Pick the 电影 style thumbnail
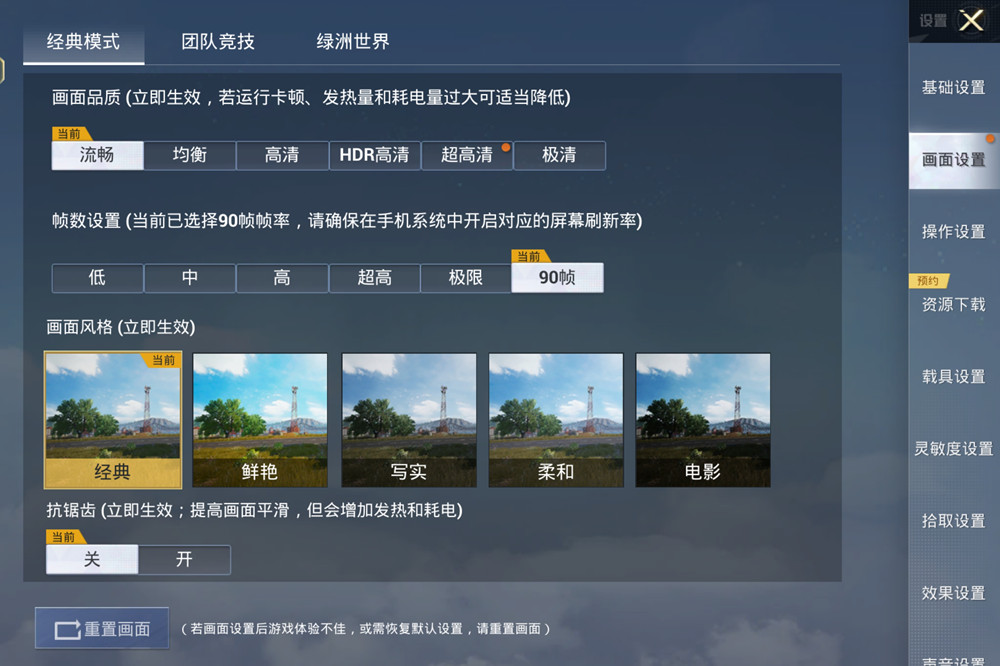 tap(703, 420)
